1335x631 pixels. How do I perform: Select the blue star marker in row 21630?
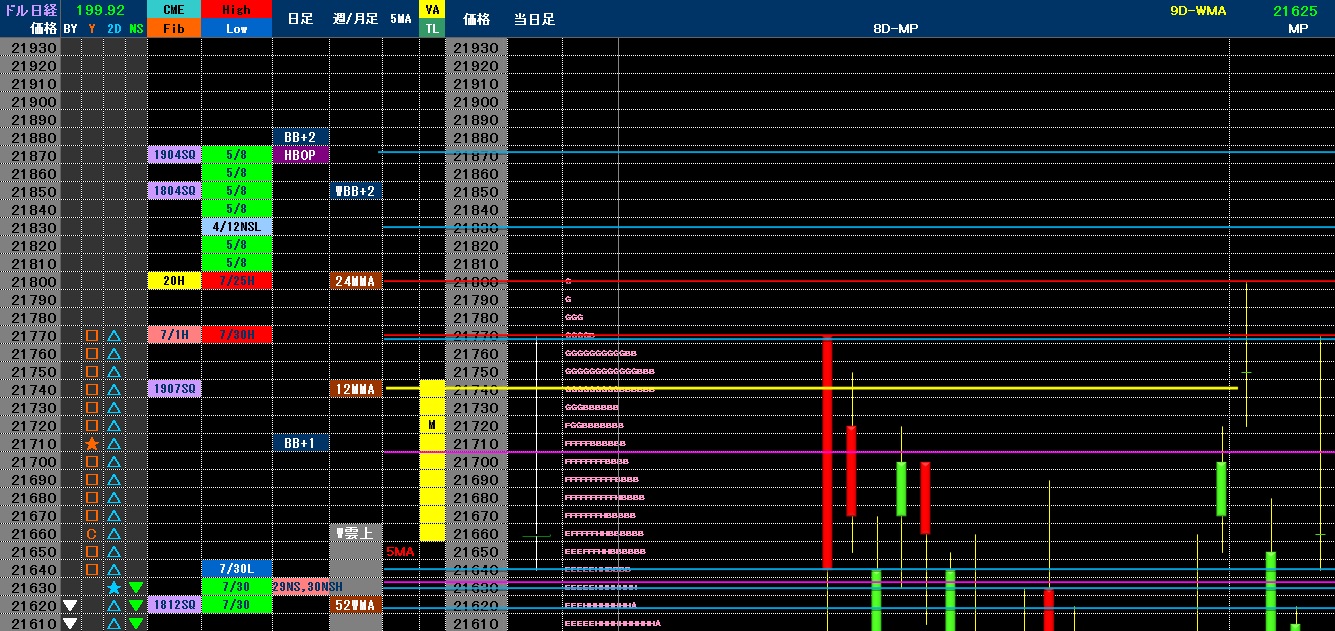(114, 587)
